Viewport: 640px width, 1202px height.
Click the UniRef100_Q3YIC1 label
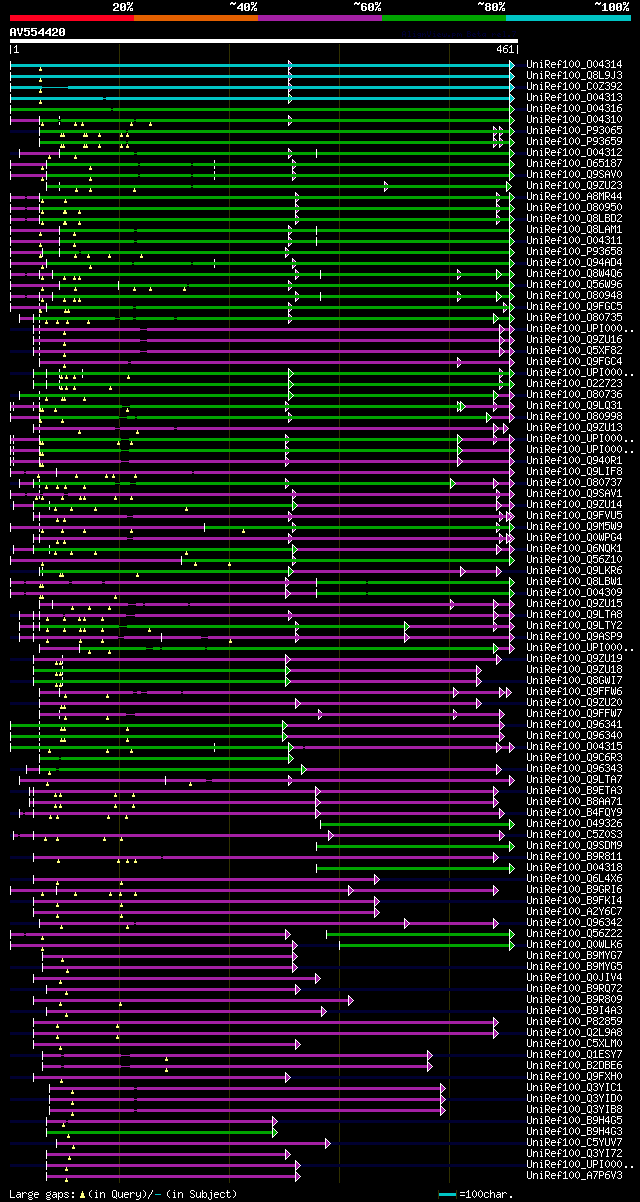[574, 1087]
